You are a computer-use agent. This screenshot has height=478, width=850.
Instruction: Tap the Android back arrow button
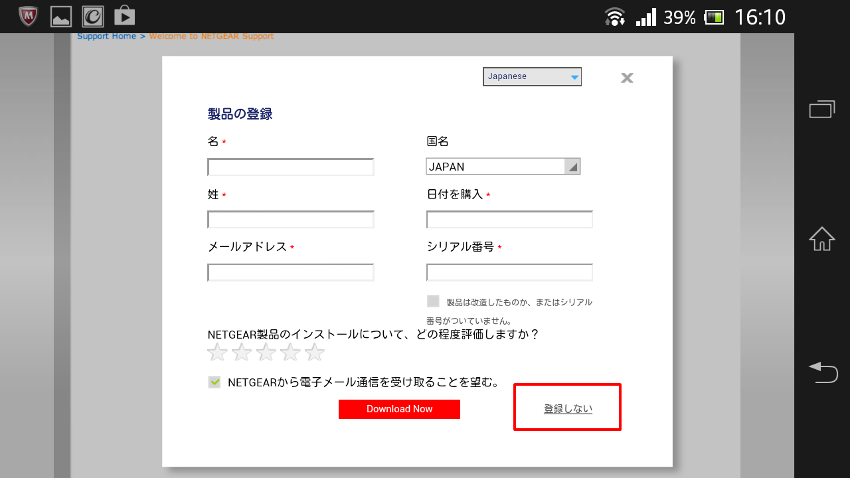point(823,372)
